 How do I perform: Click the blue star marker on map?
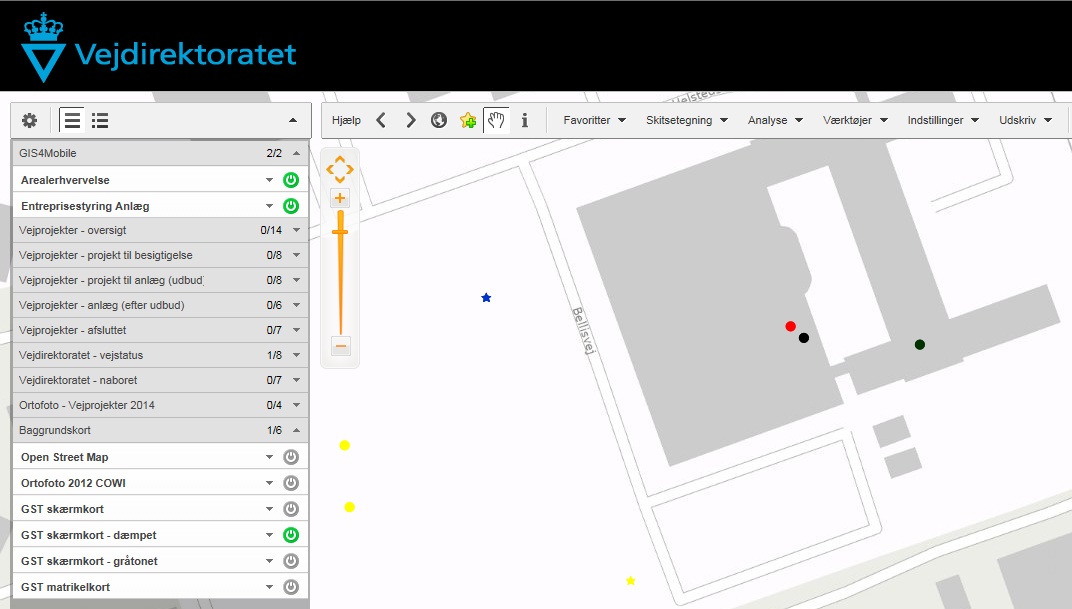pos(486,297)
